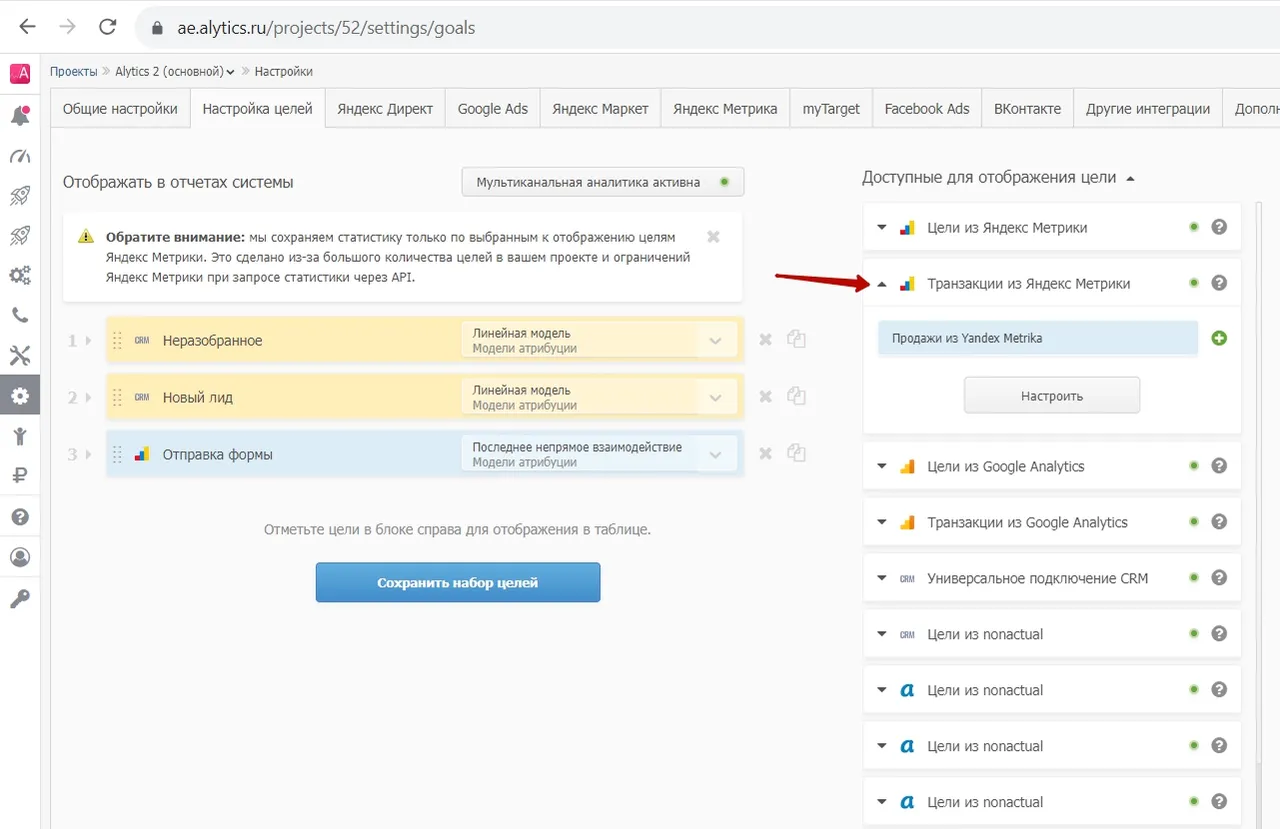Collapse Доступные для отображения цели list

(x=1131, y=179)
